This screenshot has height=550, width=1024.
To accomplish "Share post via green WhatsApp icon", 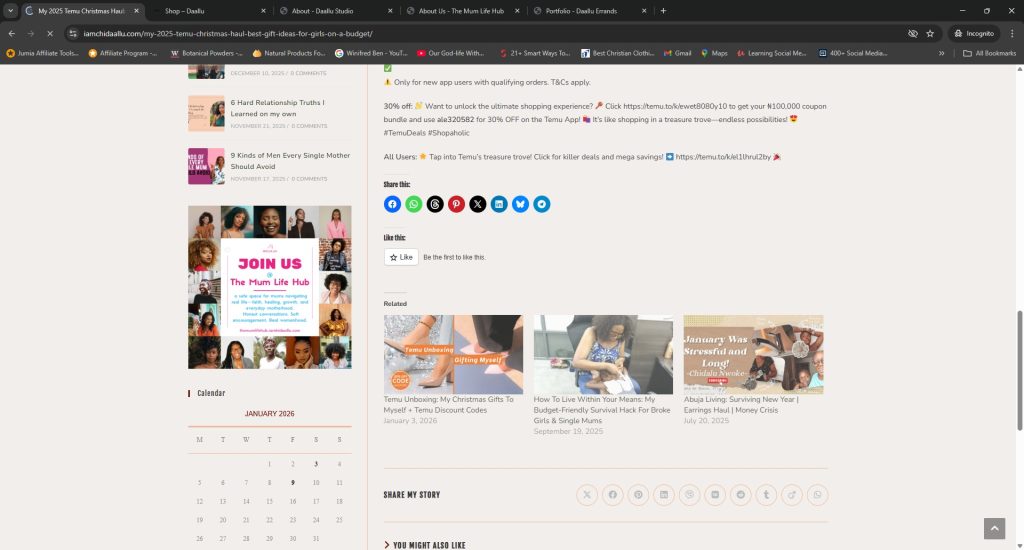I will tap(414, 204).
